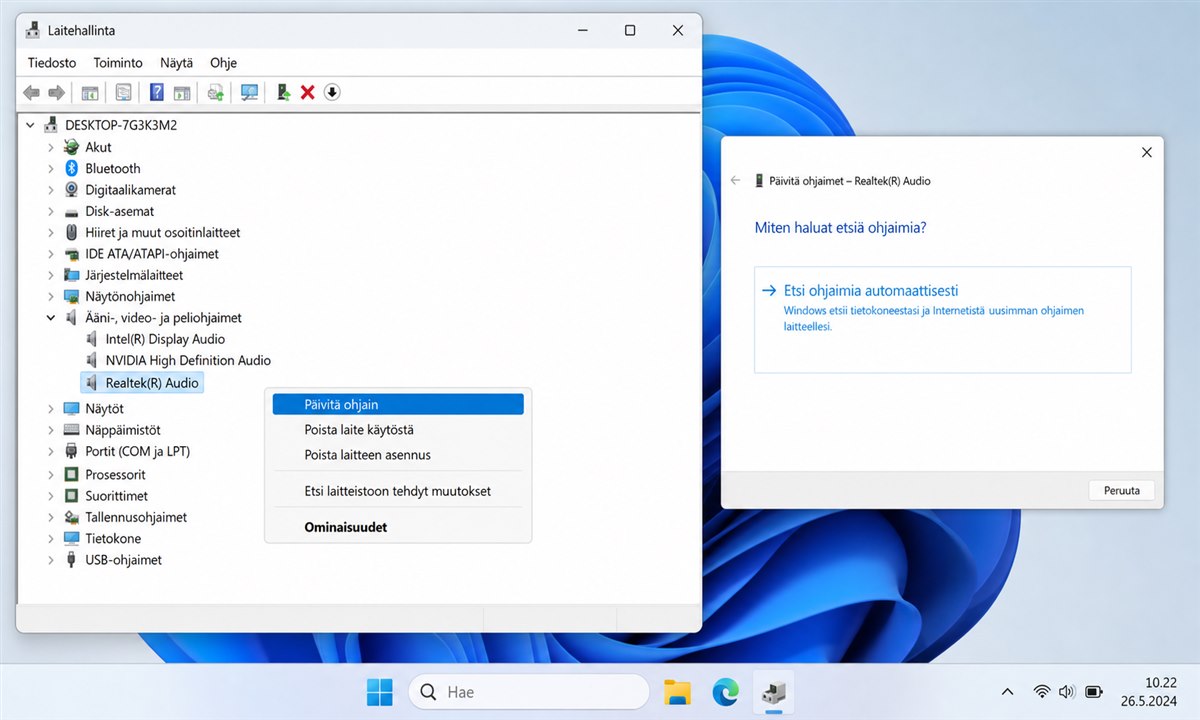The image size is (1200, 720).
Task: Expand the Akut category
Action: (x=51, y=147)
